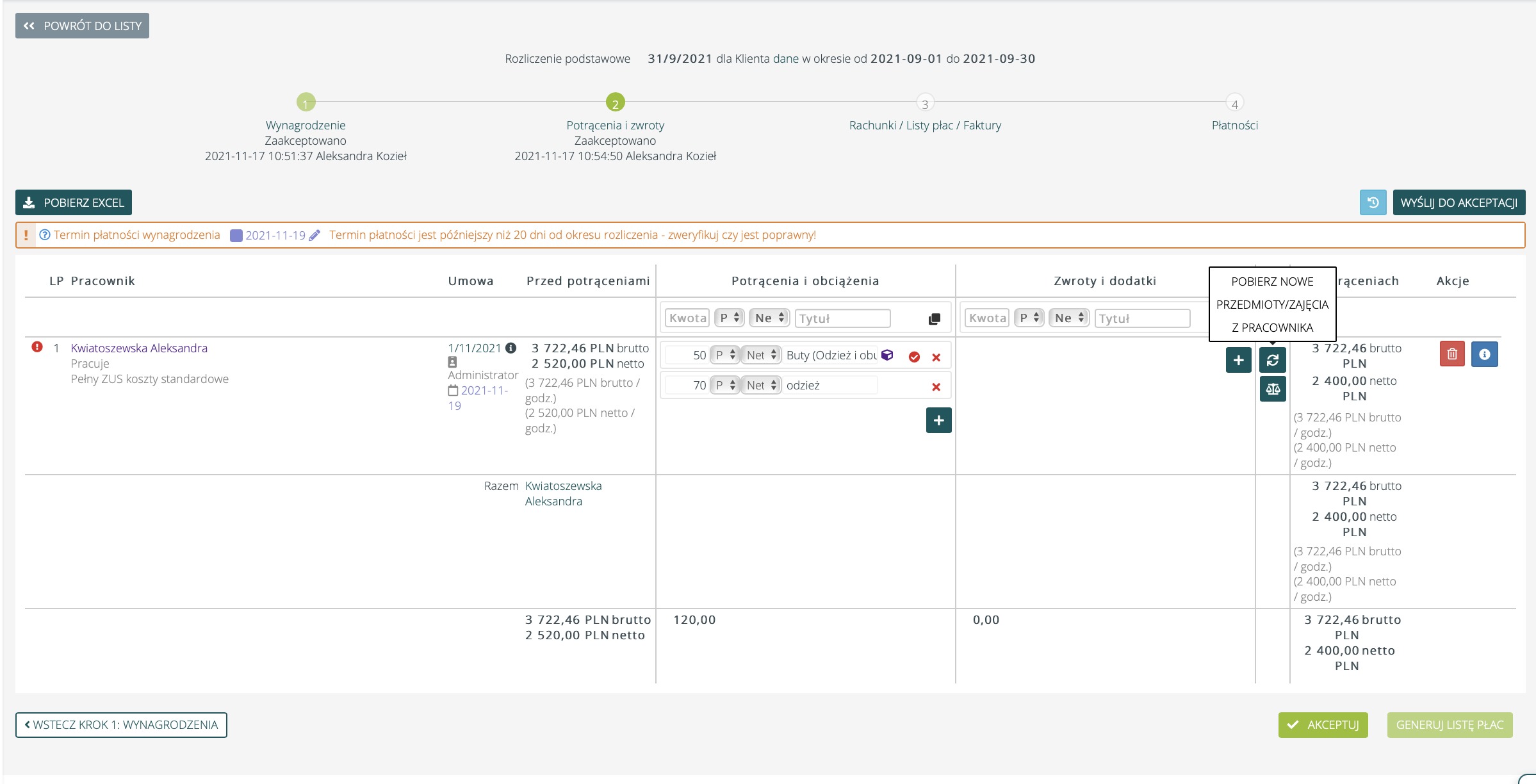Edit payment date with pencil icon
Image resolution: width=1536 pixels, height=784 pixels.
(x=315, y=235)
